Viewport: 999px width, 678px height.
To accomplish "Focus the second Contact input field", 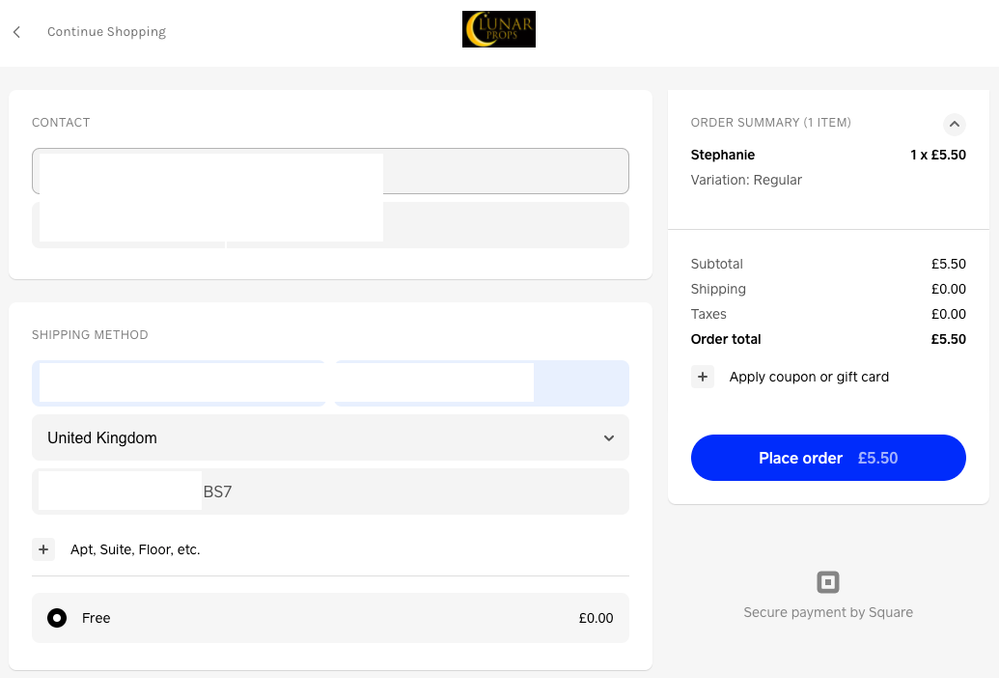I will [505, 225].
